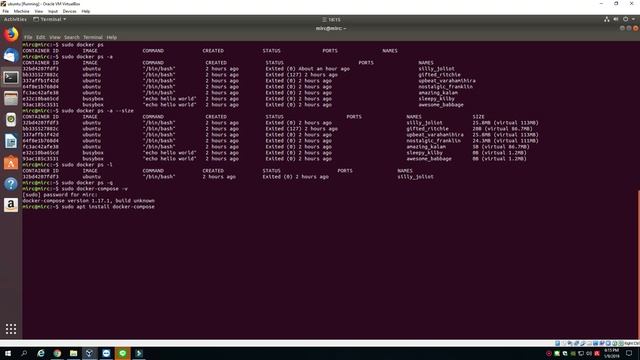Click the SIZE column header
The width and height of the screenshot is (640, 360).
[x=478, y=117]
